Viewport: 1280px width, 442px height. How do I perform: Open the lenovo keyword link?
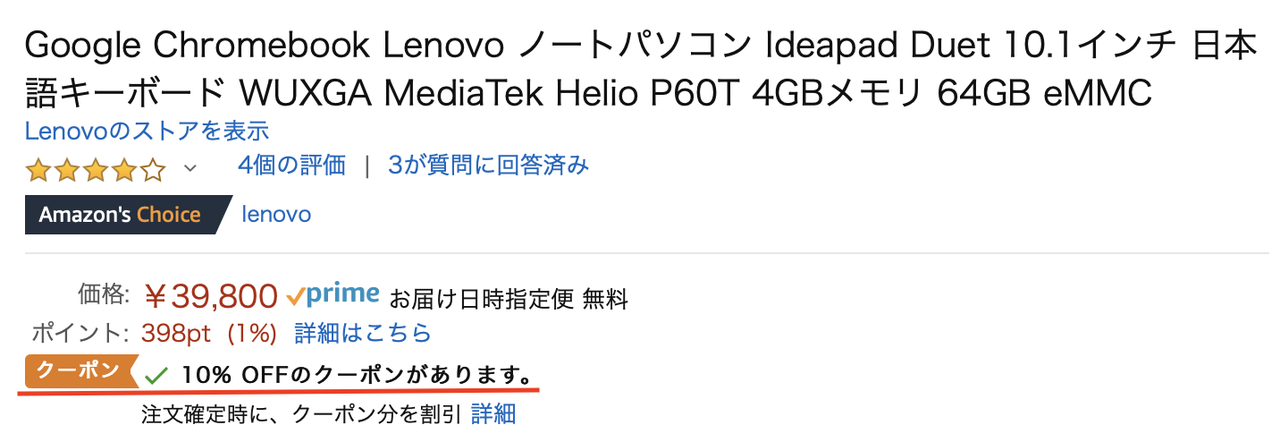276,214
